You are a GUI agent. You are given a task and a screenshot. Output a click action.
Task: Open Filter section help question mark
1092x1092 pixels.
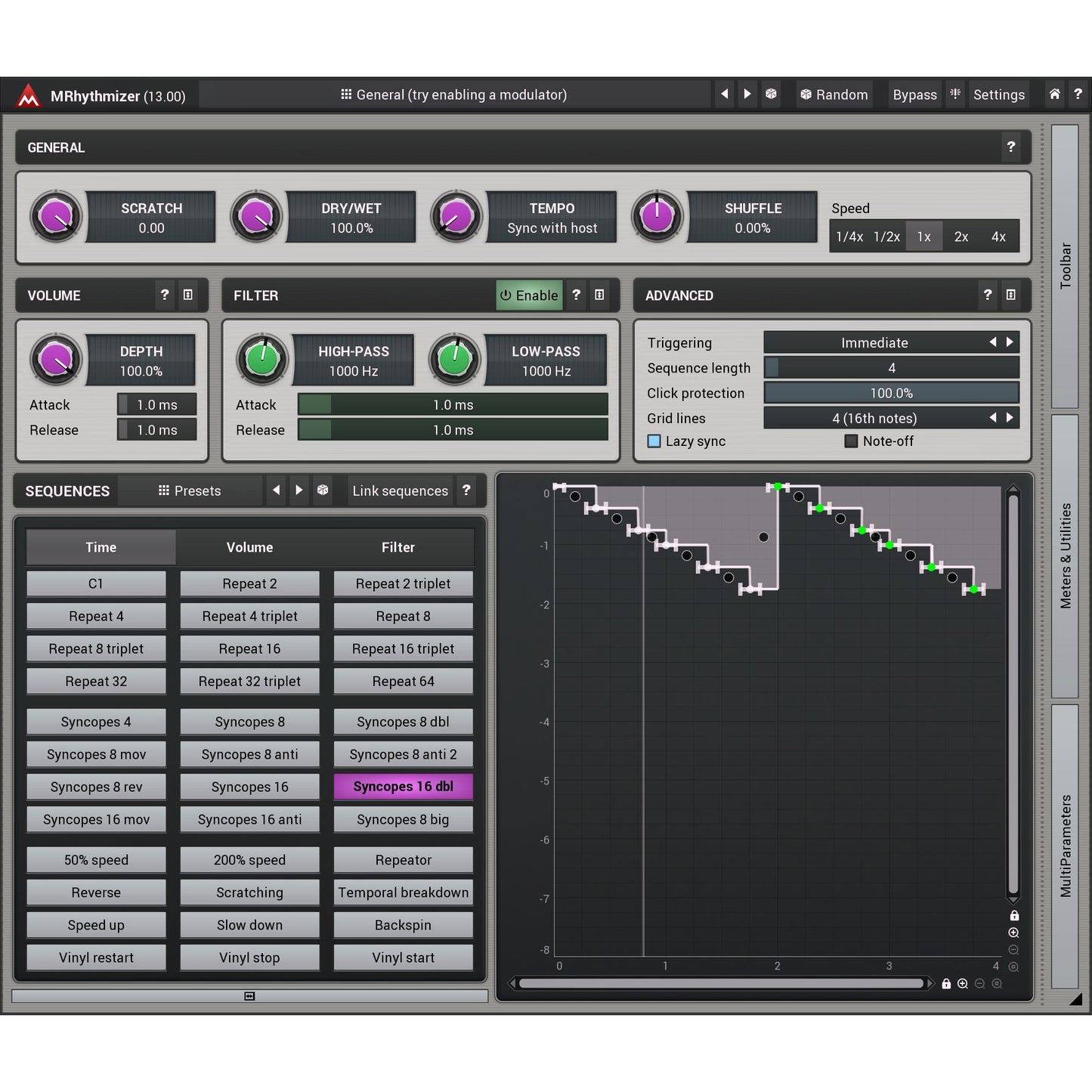click(576, 295)
